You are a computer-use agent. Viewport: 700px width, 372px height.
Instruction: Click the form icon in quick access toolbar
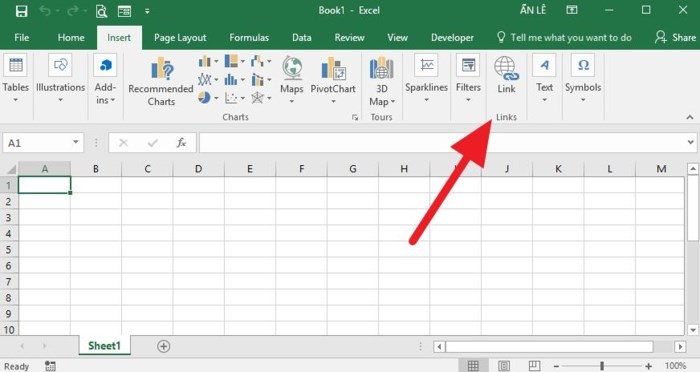tap(124, 11)
